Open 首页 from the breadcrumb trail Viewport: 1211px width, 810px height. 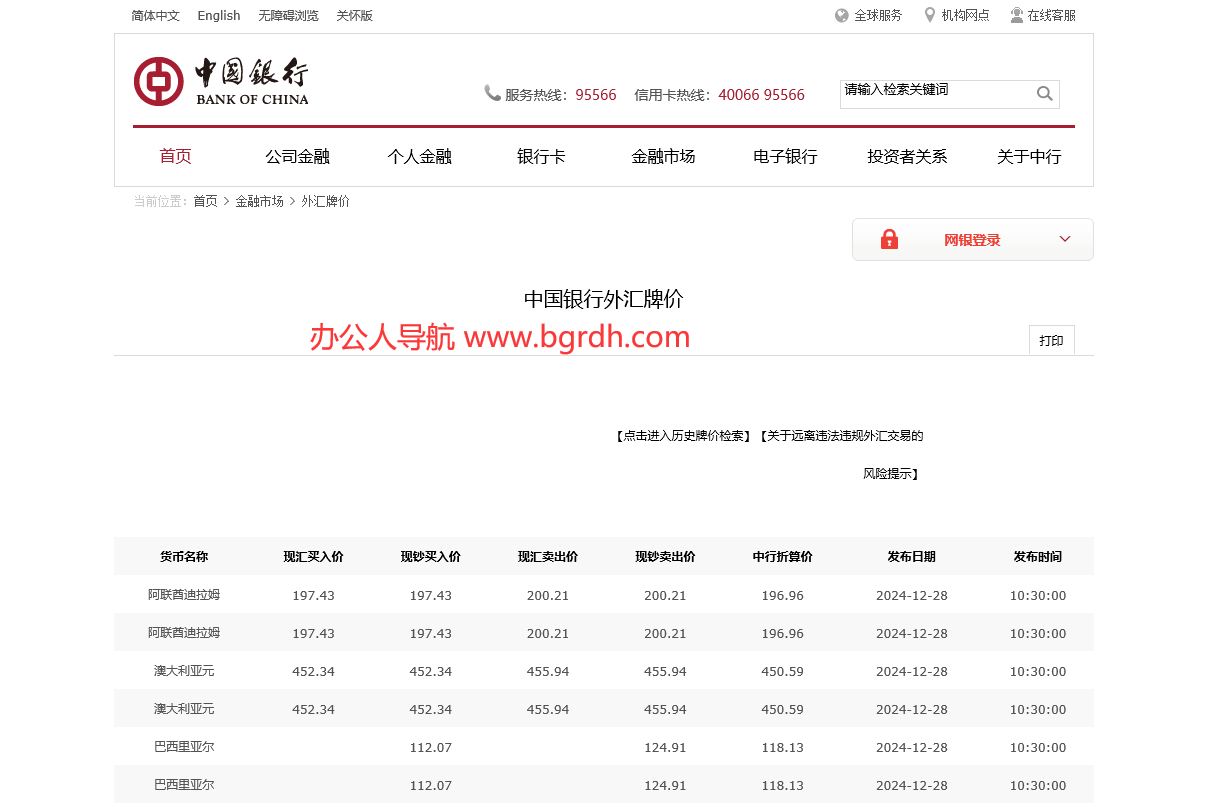[205, 200]
